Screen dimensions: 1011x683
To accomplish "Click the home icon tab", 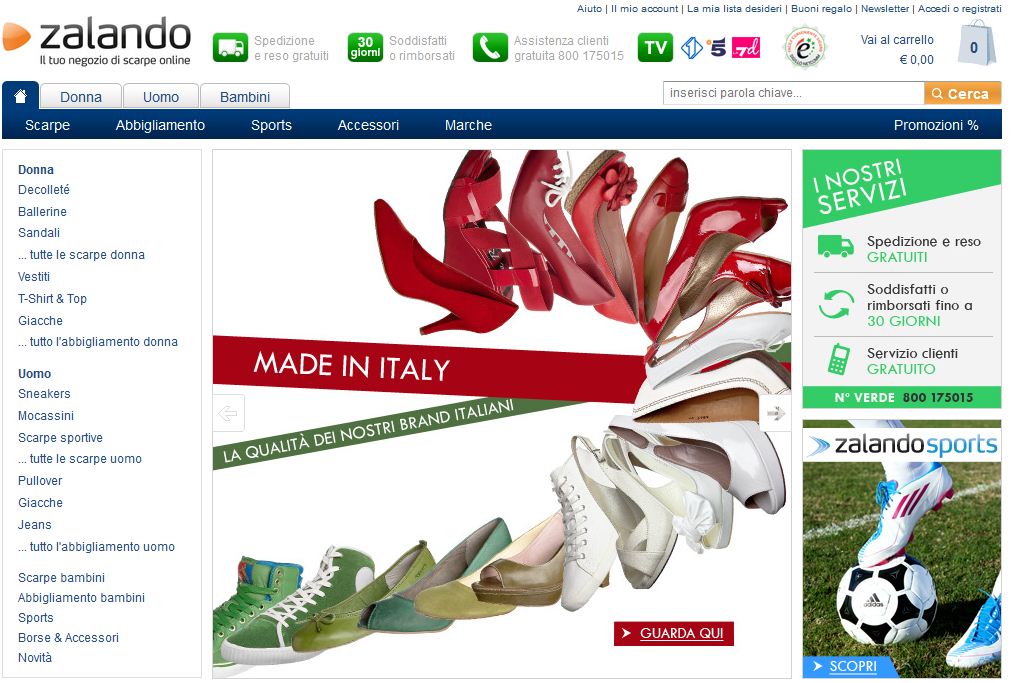I will point(20,96).
